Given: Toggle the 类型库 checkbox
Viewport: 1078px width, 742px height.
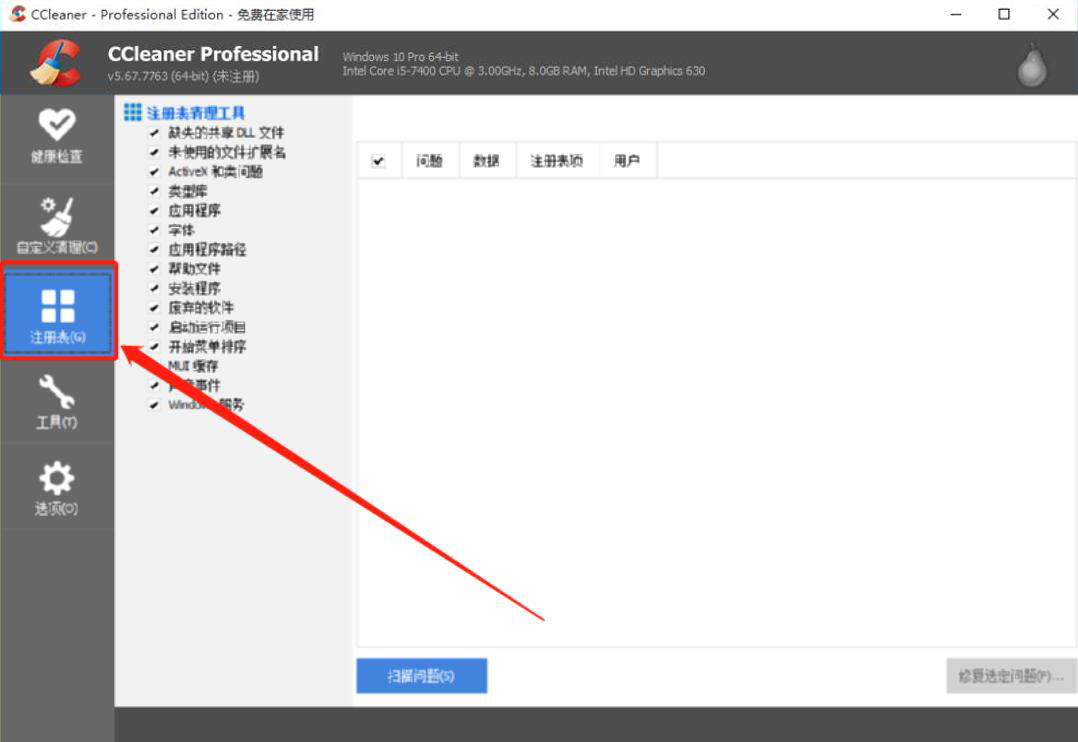Looking at the screenshot, I should pos(154,190).
